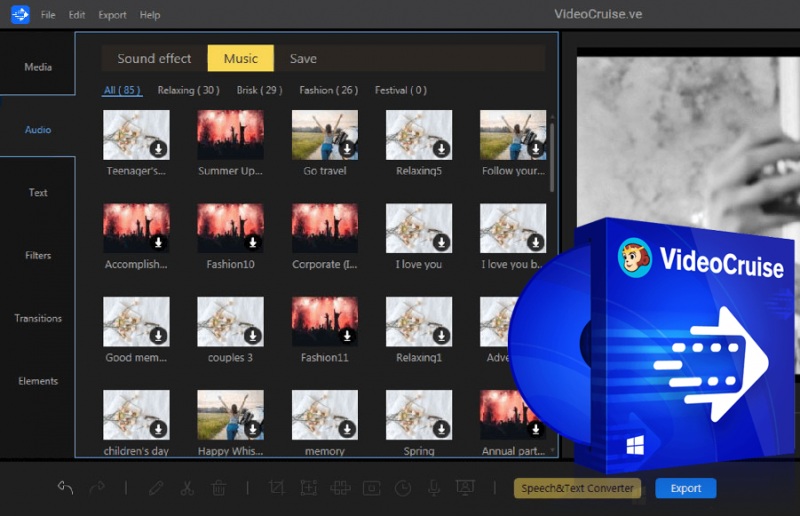Open the File menu
Screen dimensions: 800x516
click(48, 15)
